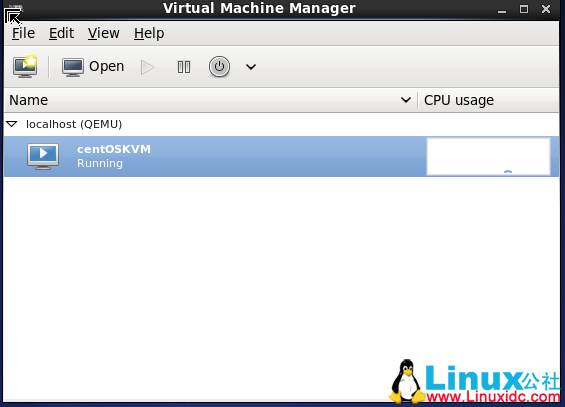565x407 pixels.
Task: Open the View menu
Action: (104, 33)
